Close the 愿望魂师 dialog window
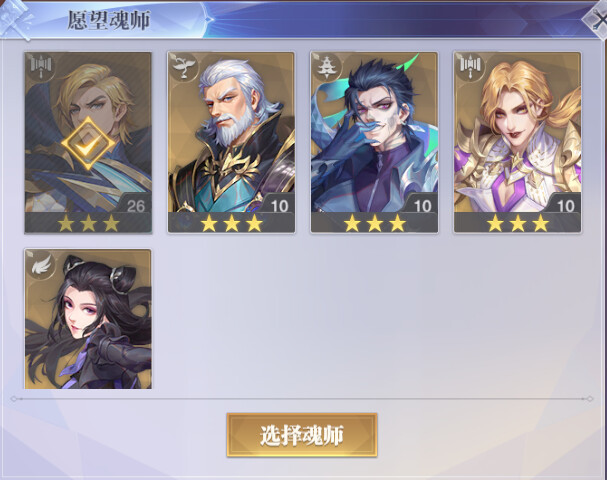Image resolution: width=607 pixels, height=480 pixels. (x=597, y=20)
